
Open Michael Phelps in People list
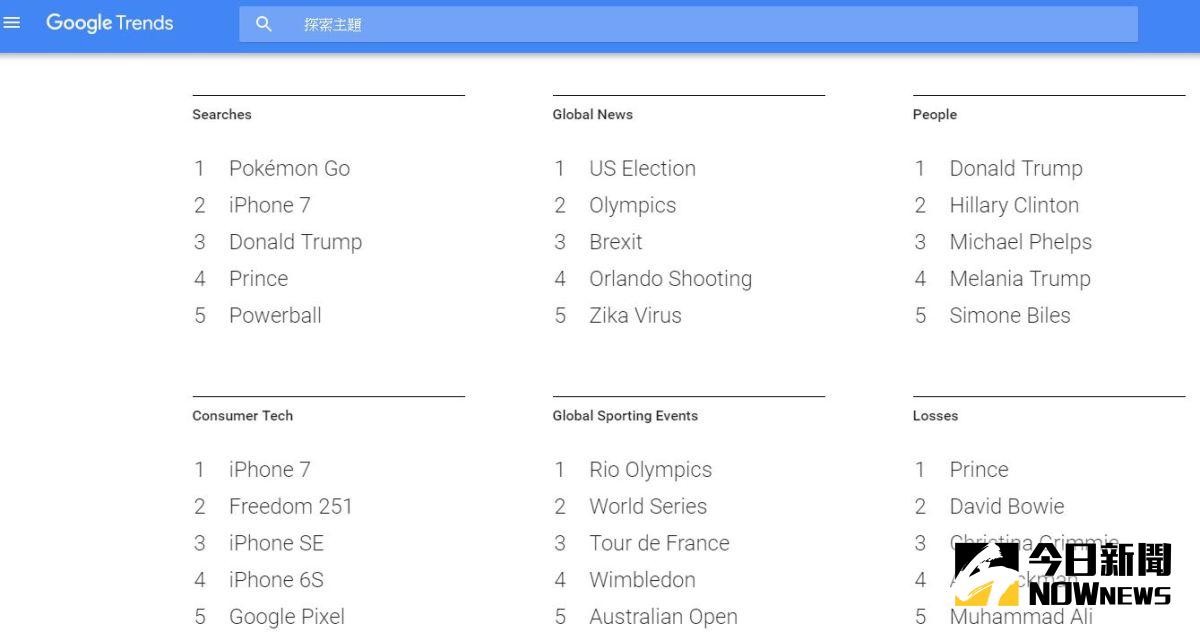tap(1020, 242)
